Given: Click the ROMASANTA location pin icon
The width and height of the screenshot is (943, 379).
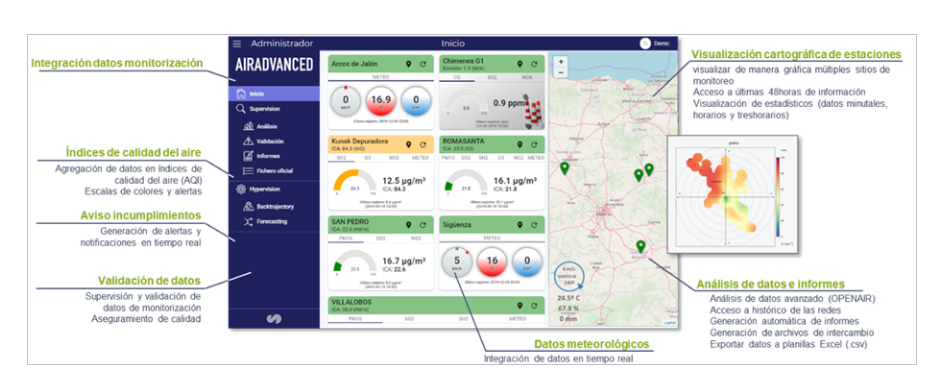Looking at the screenshot, I should coord(520,144).
